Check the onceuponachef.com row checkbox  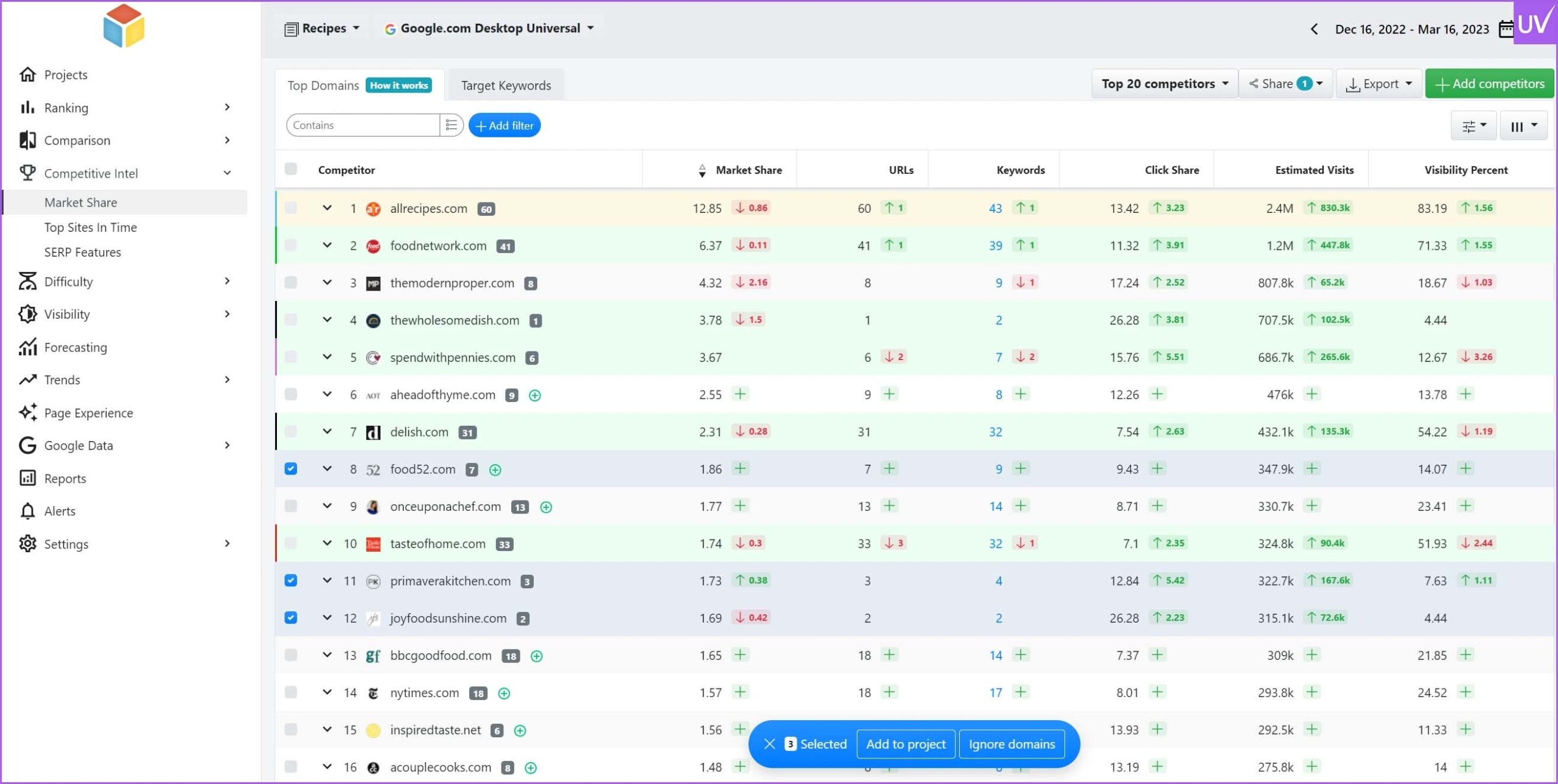tap(291, 506)
